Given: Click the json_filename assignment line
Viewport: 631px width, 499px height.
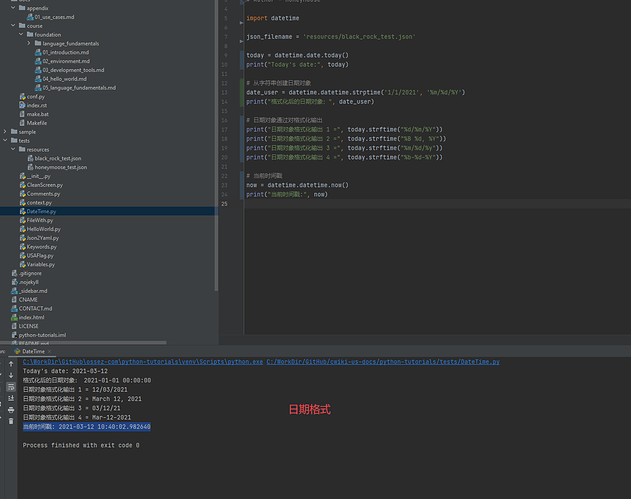Looking at the screenshot, I should tap(331, 37).
